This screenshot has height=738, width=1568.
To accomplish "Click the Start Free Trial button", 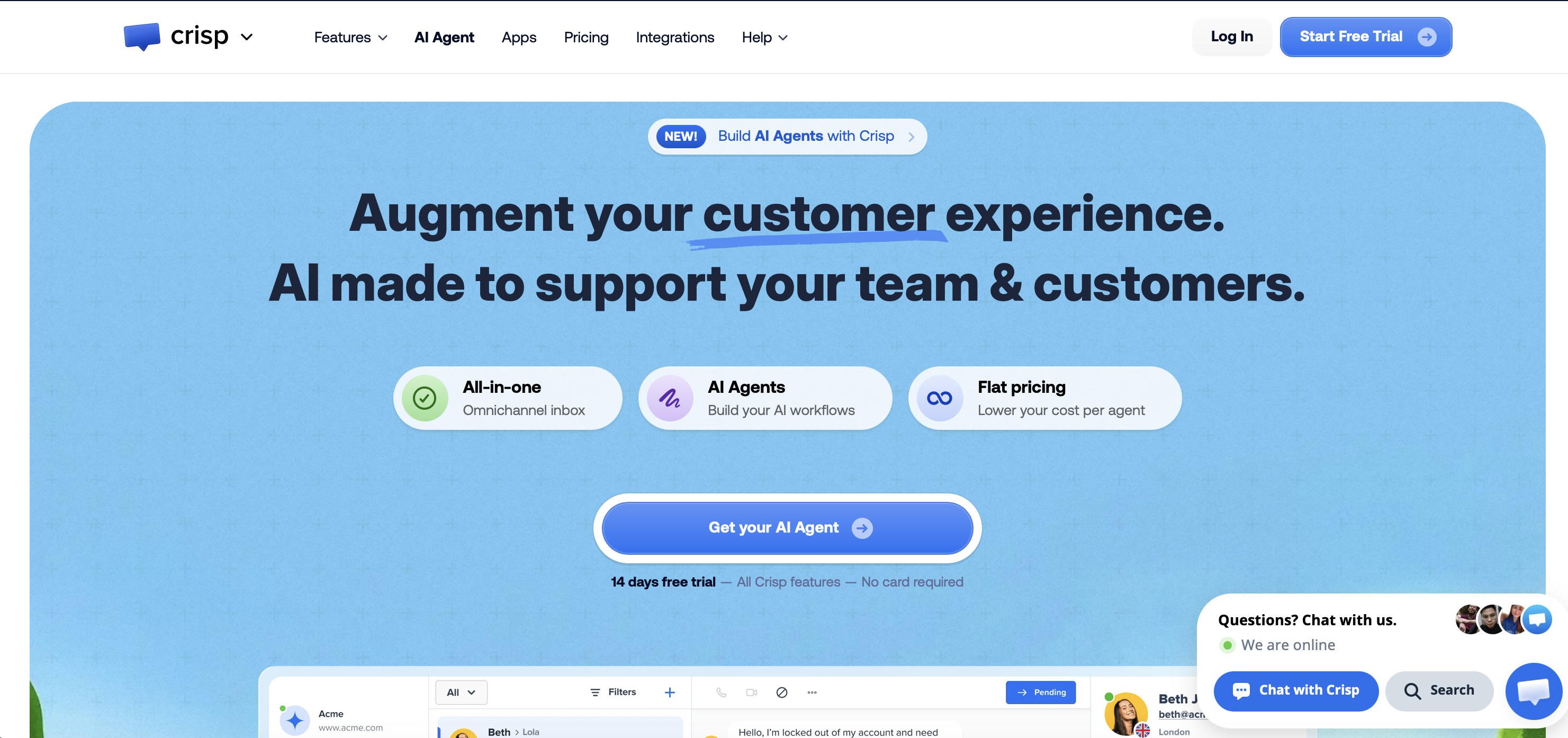I will click(1365, 37).
